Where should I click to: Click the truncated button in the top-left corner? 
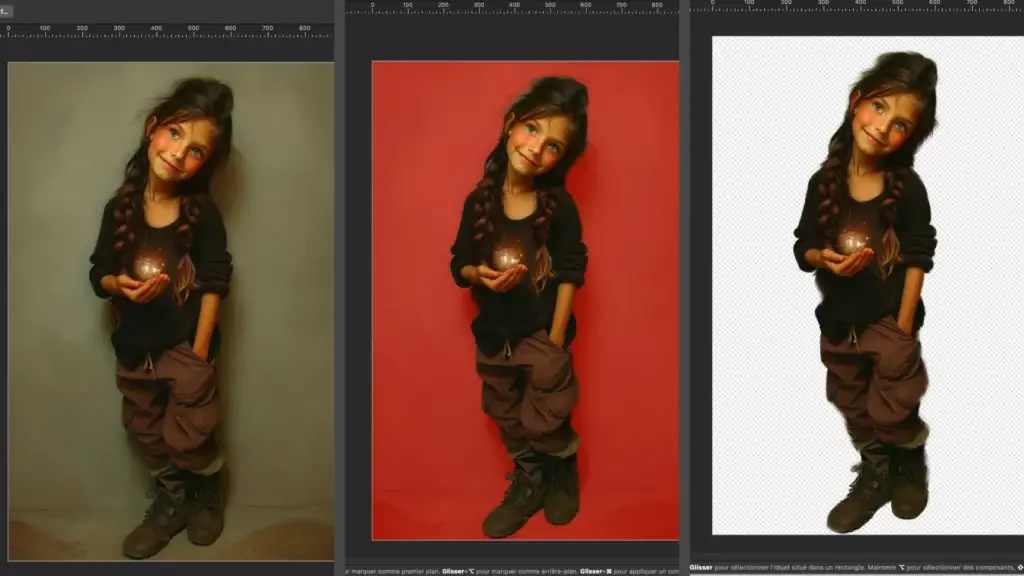pyautogui.click(x=6, y=11)
